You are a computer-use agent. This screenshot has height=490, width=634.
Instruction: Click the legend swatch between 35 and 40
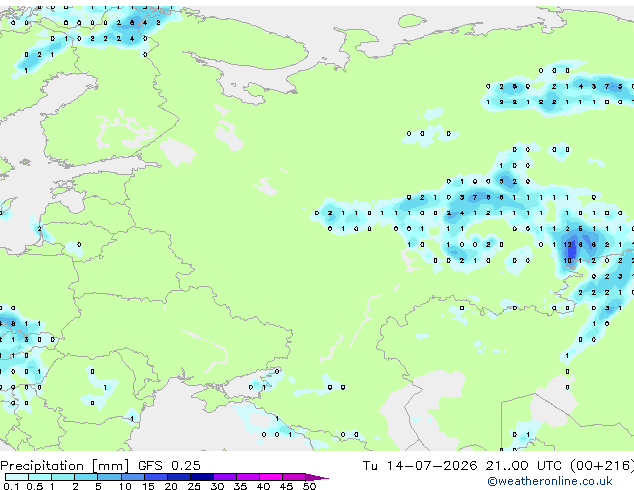pos(247,477)
